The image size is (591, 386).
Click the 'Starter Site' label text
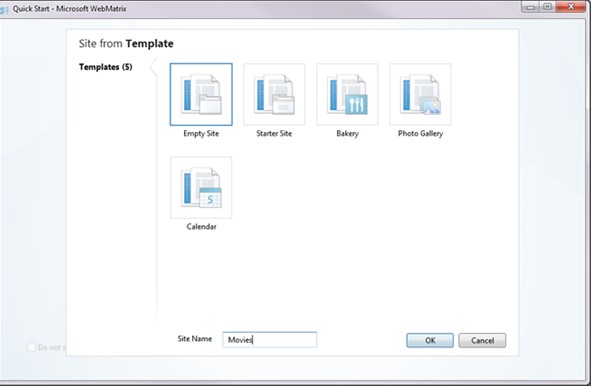[x=274, y=133]
